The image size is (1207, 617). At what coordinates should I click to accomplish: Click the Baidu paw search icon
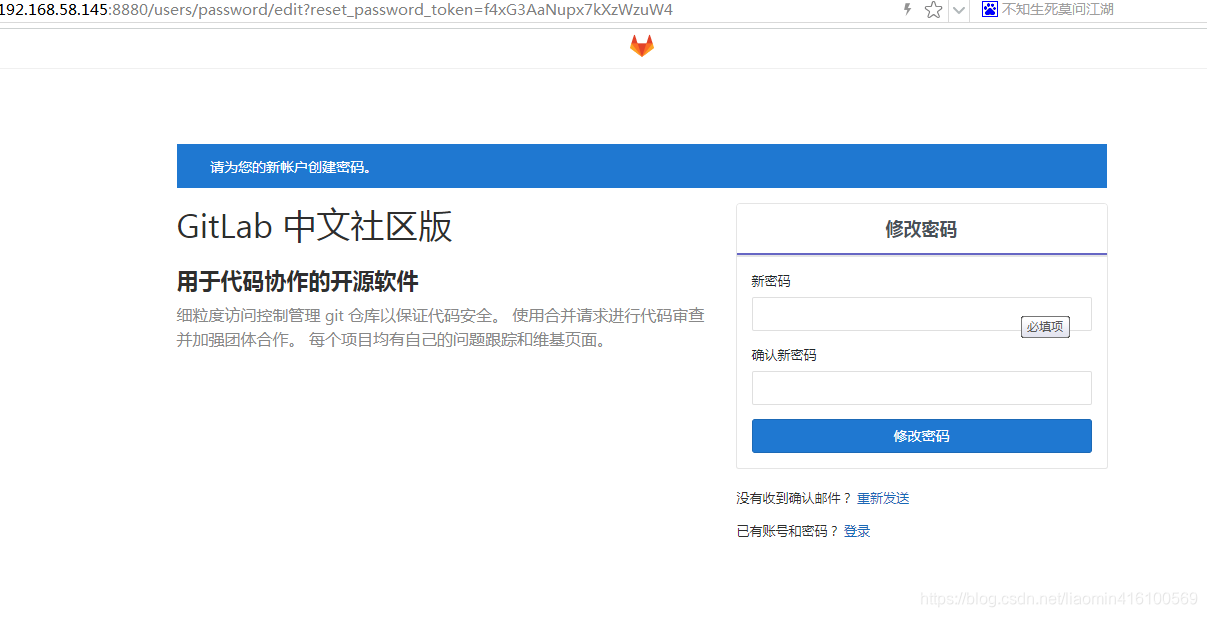pyautogui.click(x=989, y=9)
